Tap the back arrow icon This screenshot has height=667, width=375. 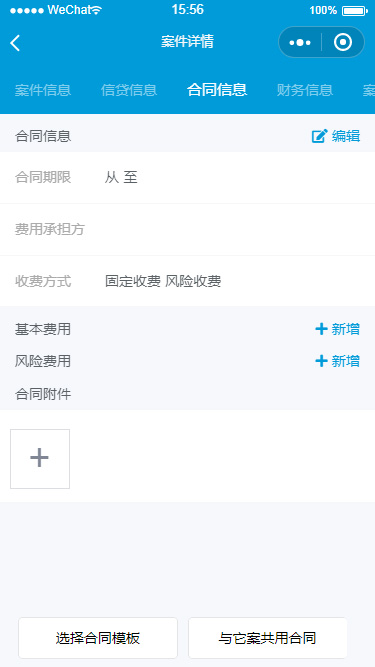(15, 43)
